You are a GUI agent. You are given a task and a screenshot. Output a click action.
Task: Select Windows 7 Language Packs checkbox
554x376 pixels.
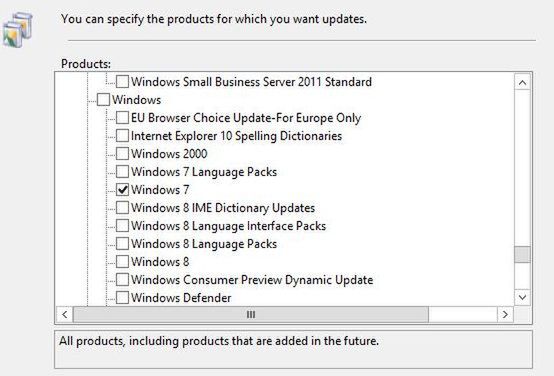122,172
